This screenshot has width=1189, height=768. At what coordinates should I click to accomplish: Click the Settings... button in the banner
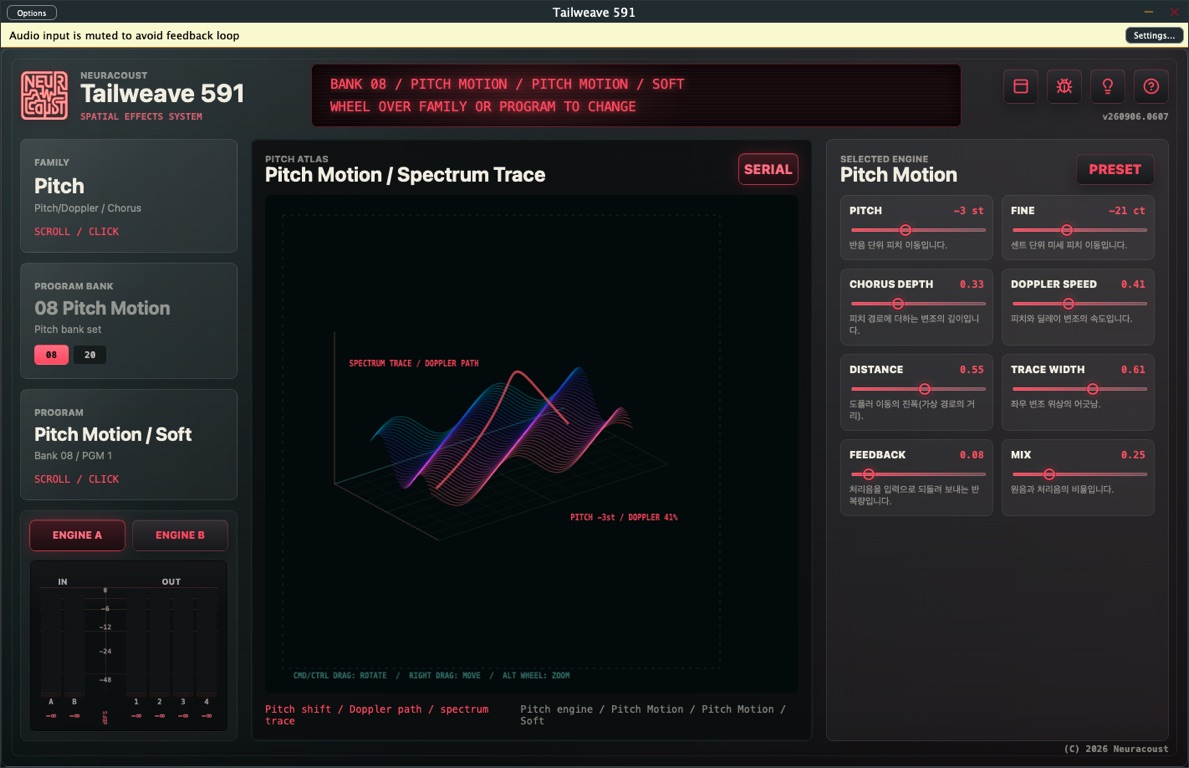click(x=1153, y=36)
